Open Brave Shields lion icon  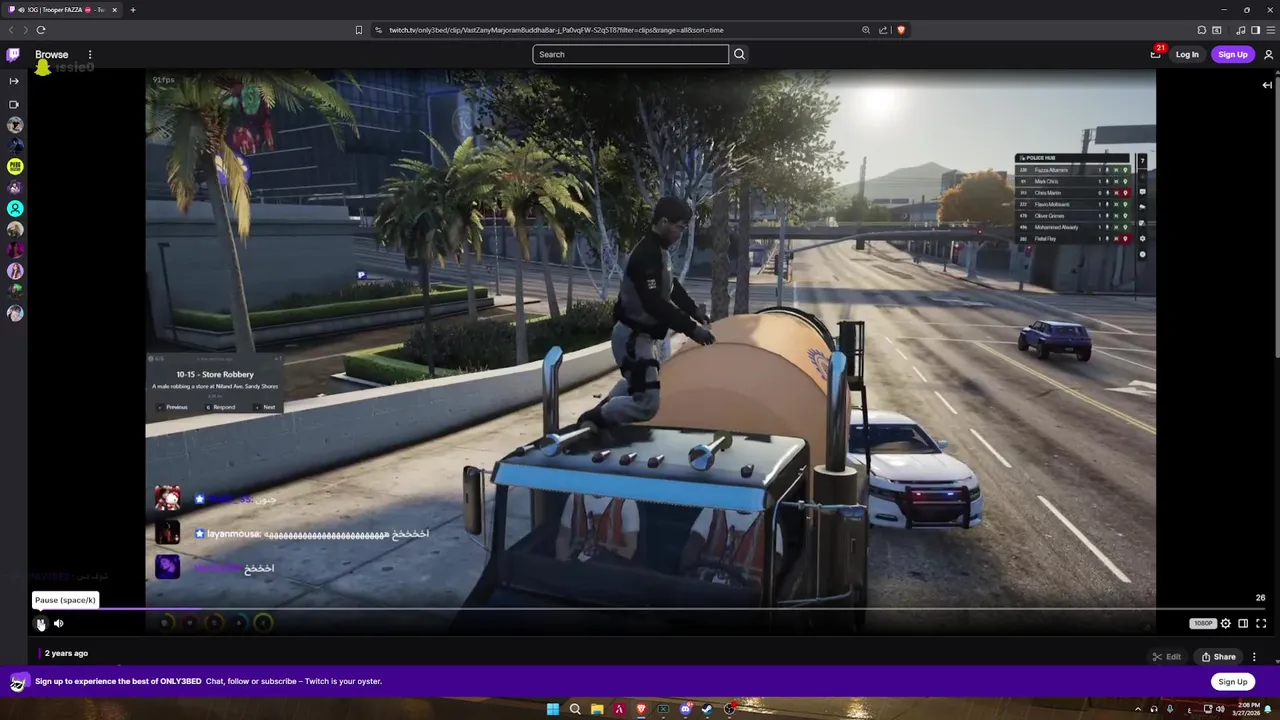[901, 30]
